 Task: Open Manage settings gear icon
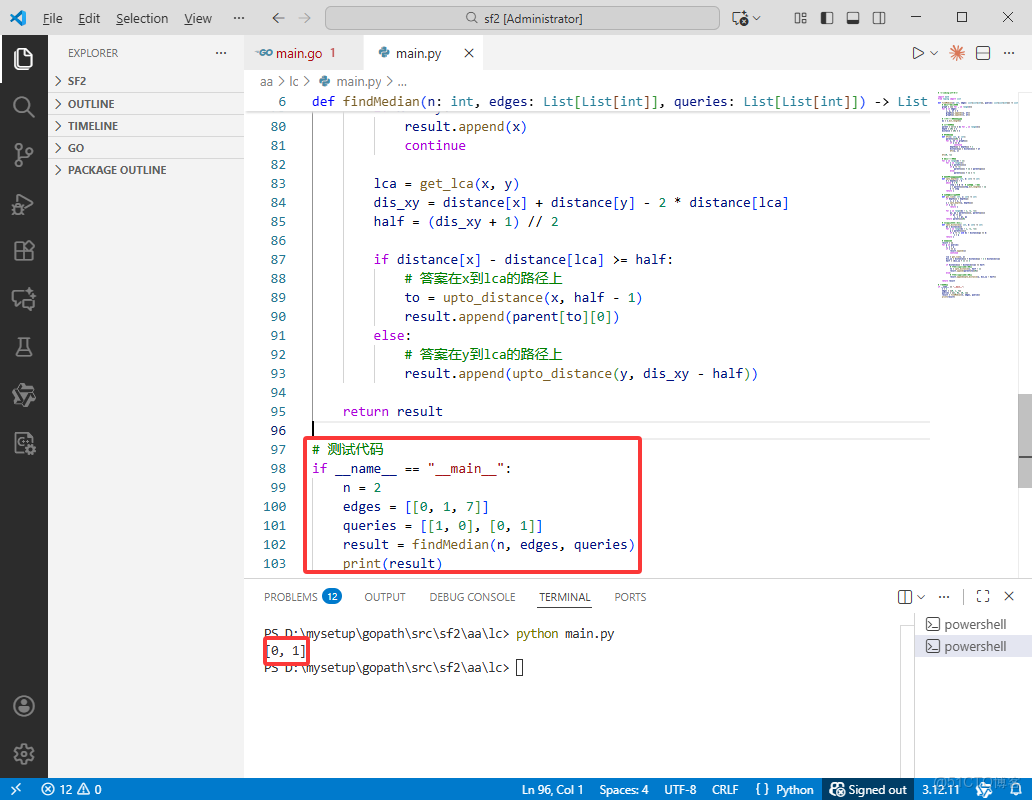pyautogui.click(x=24, y=754)
